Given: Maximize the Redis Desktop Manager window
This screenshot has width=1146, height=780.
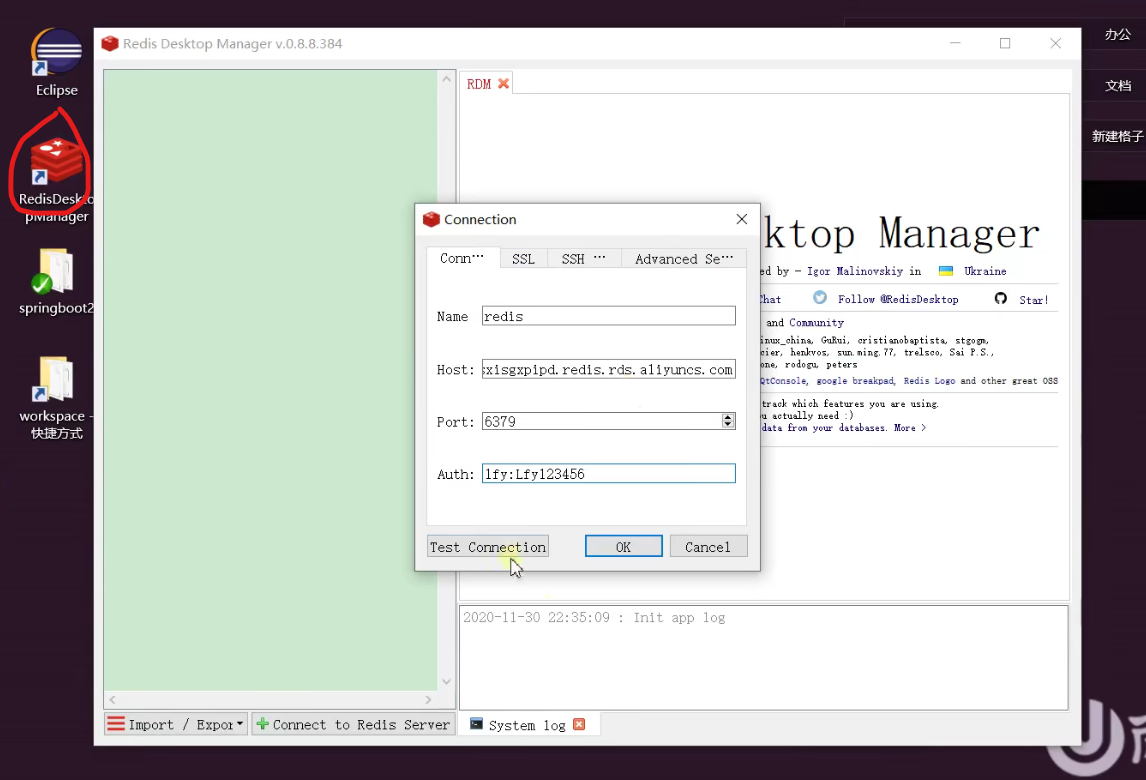Looking at the screenshot, I should tap(1005, 44).
